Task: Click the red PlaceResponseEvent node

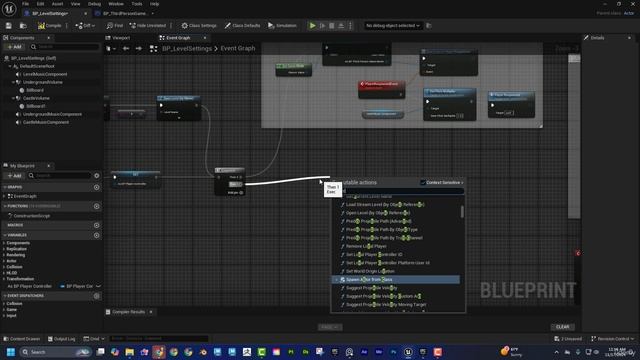Action: point(381,89)
